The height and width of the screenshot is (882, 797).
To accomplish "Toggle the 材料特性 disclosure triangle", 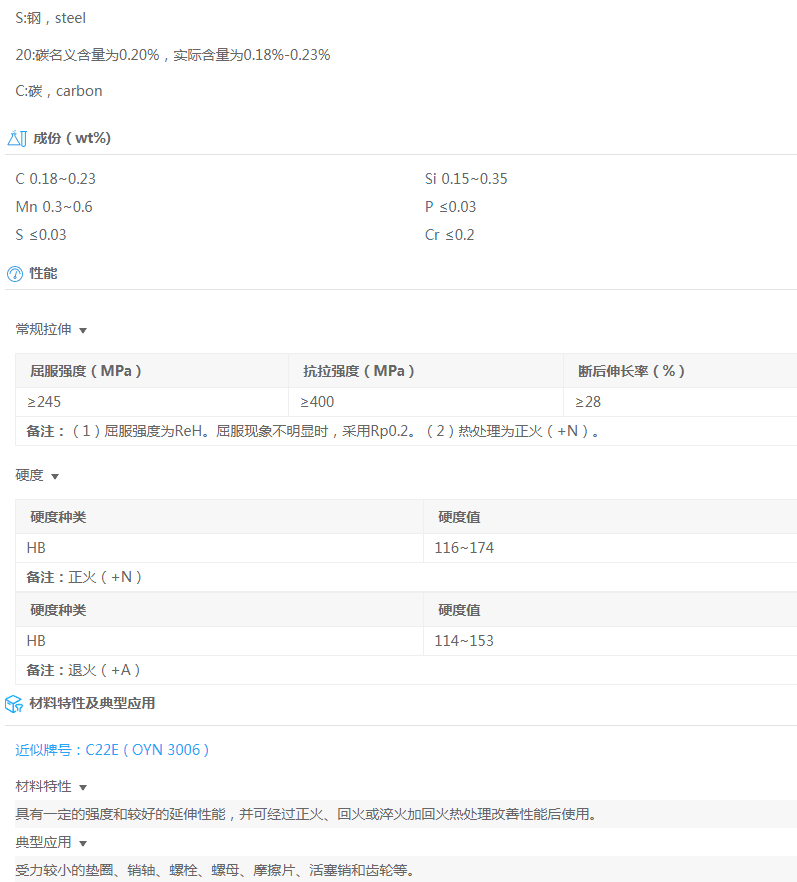I will [83, 787].
